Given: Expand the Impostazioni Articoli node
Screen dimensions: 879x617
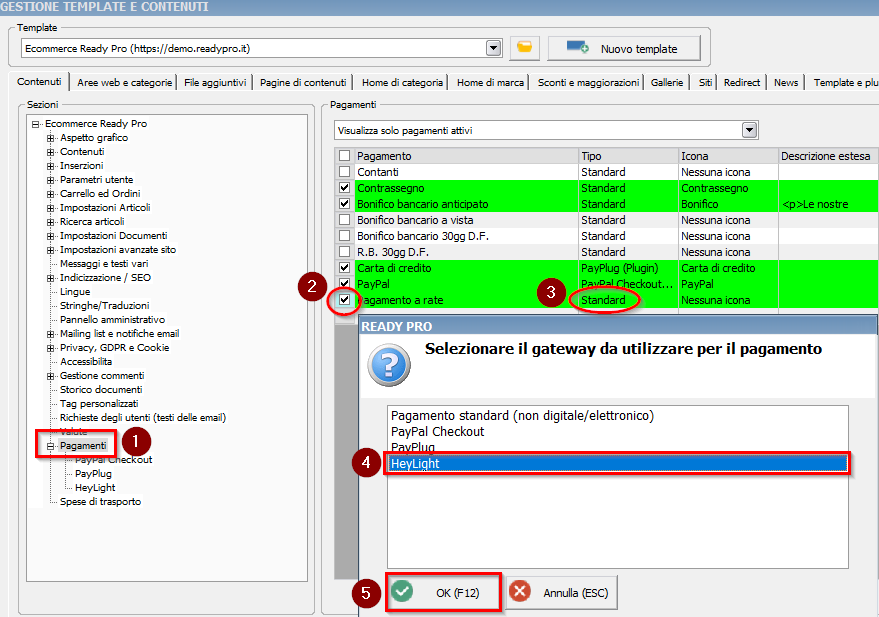Looking at the screenshot, I should (x=50, y=208).
